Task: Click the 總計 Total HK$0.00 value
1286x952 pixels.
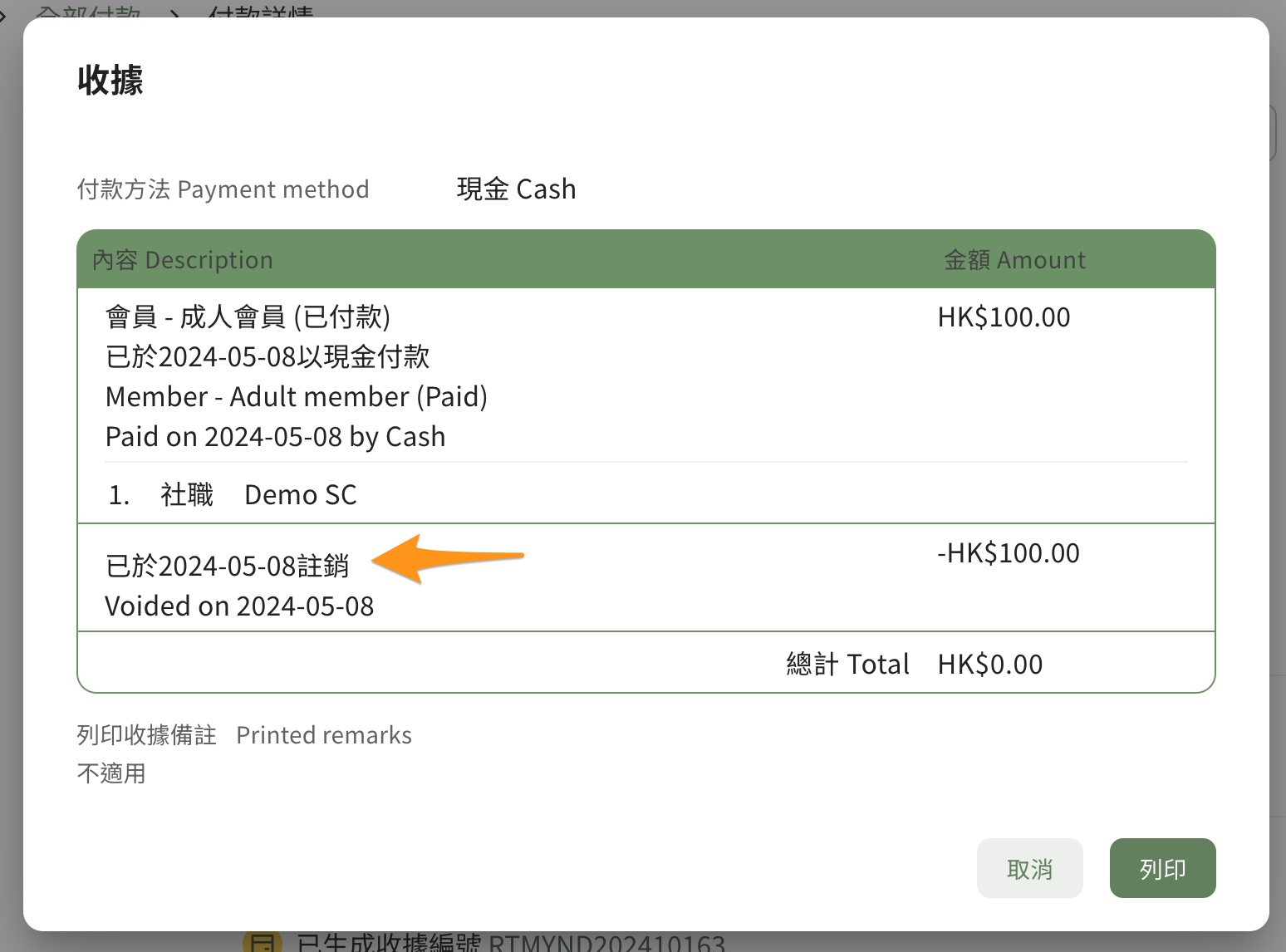Action: [989, 665]
